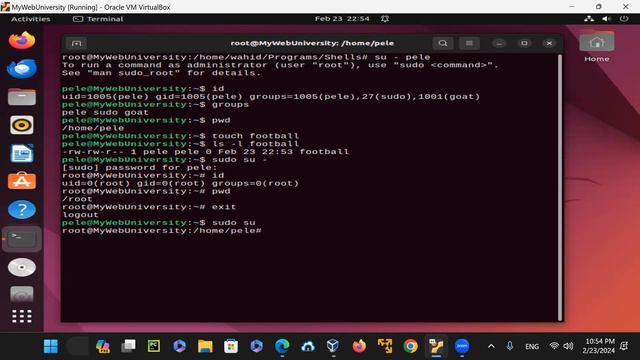Launch PyCharm from Windows taskbar

point(154,347)
